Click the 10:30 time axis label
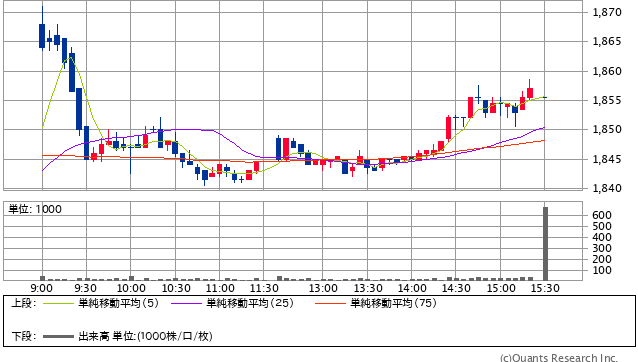The height and width of the screenshot is (362, 638). [176, 288]
